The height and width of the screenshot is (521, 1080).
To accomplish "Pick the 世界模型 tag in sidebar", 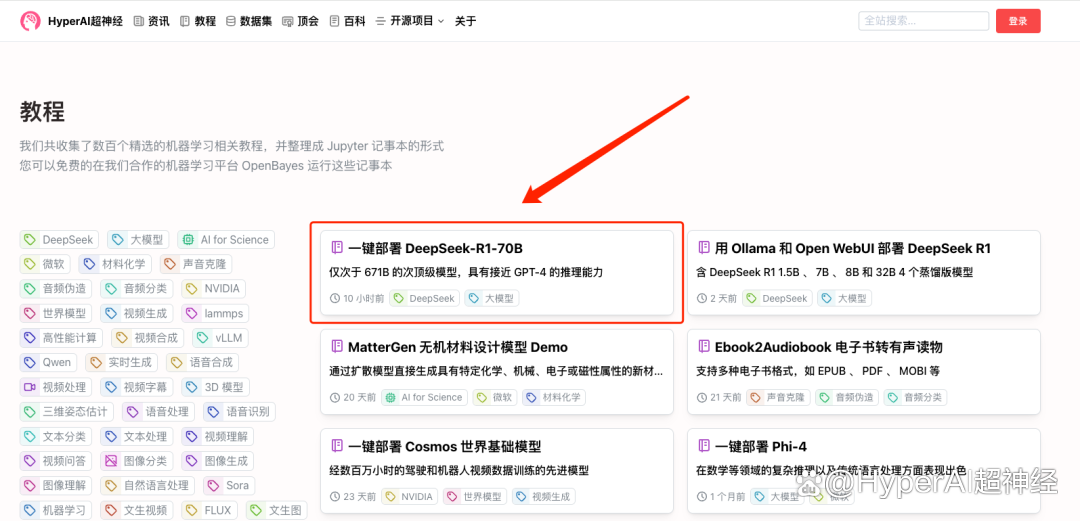I will coord(56,314).
